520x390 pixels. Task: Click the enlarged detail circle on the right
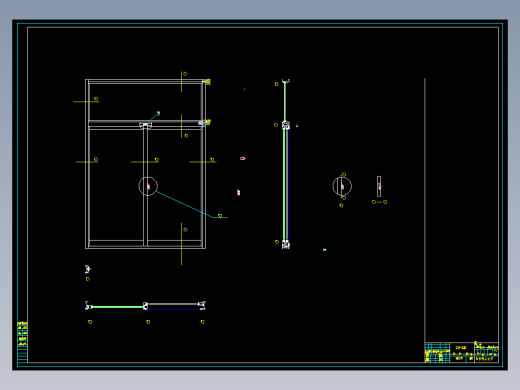[x=342, y=186]
